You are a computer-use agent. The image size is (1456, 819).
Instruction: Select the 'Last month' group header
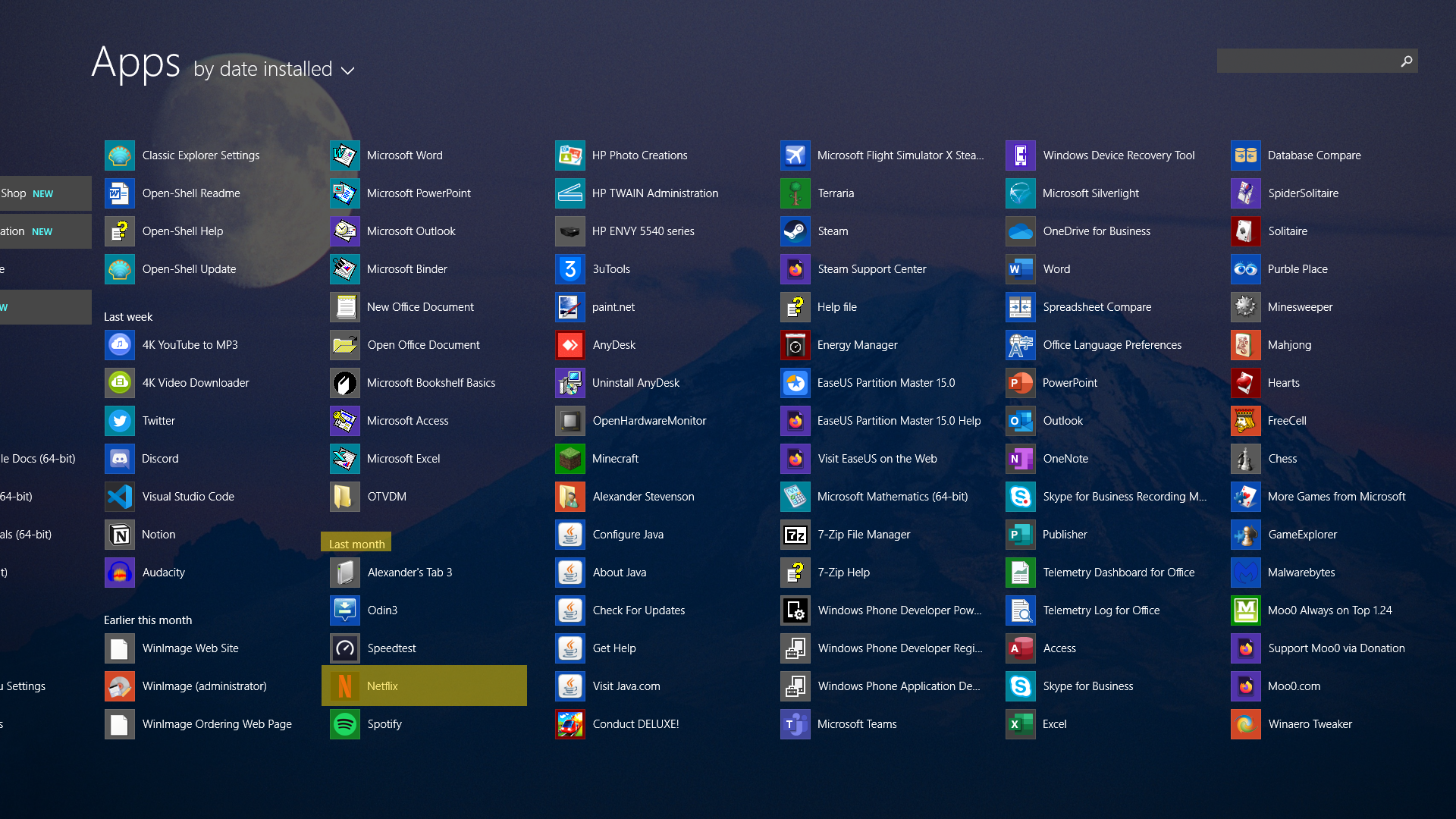[356, 544]
